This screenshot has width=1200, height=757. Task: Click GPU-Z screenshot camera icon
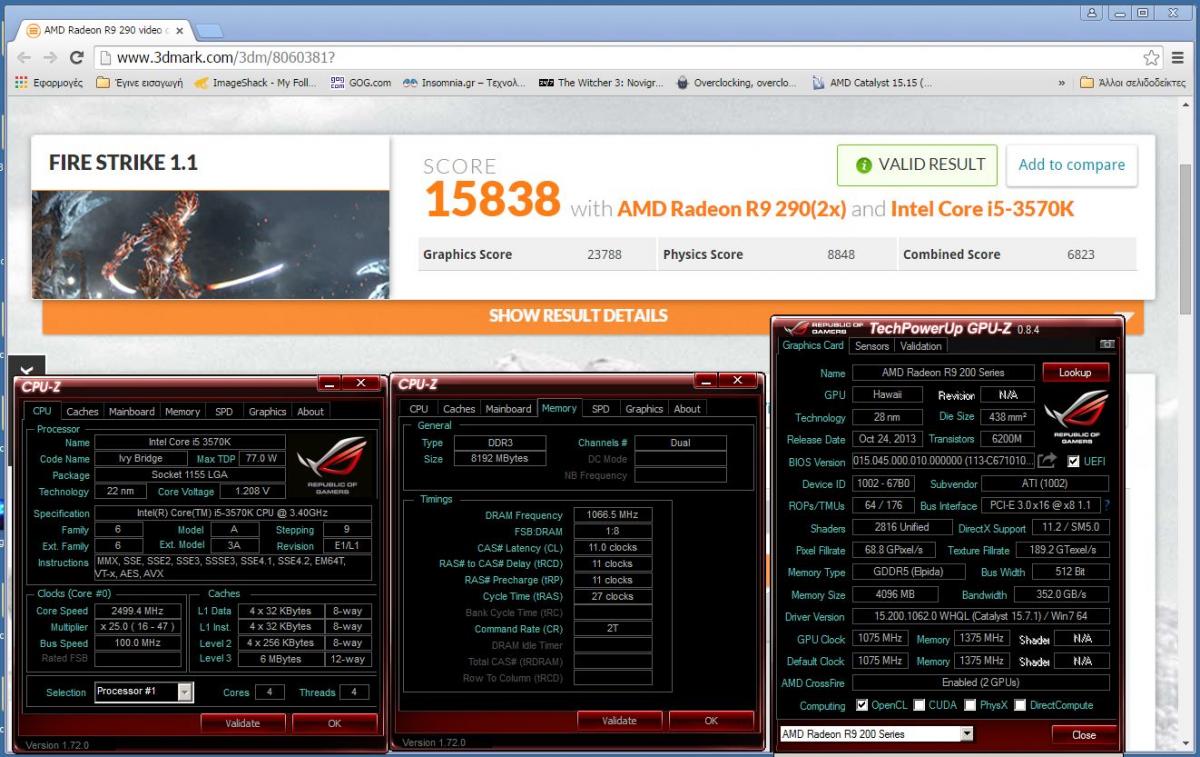[x=1106, y=345]
